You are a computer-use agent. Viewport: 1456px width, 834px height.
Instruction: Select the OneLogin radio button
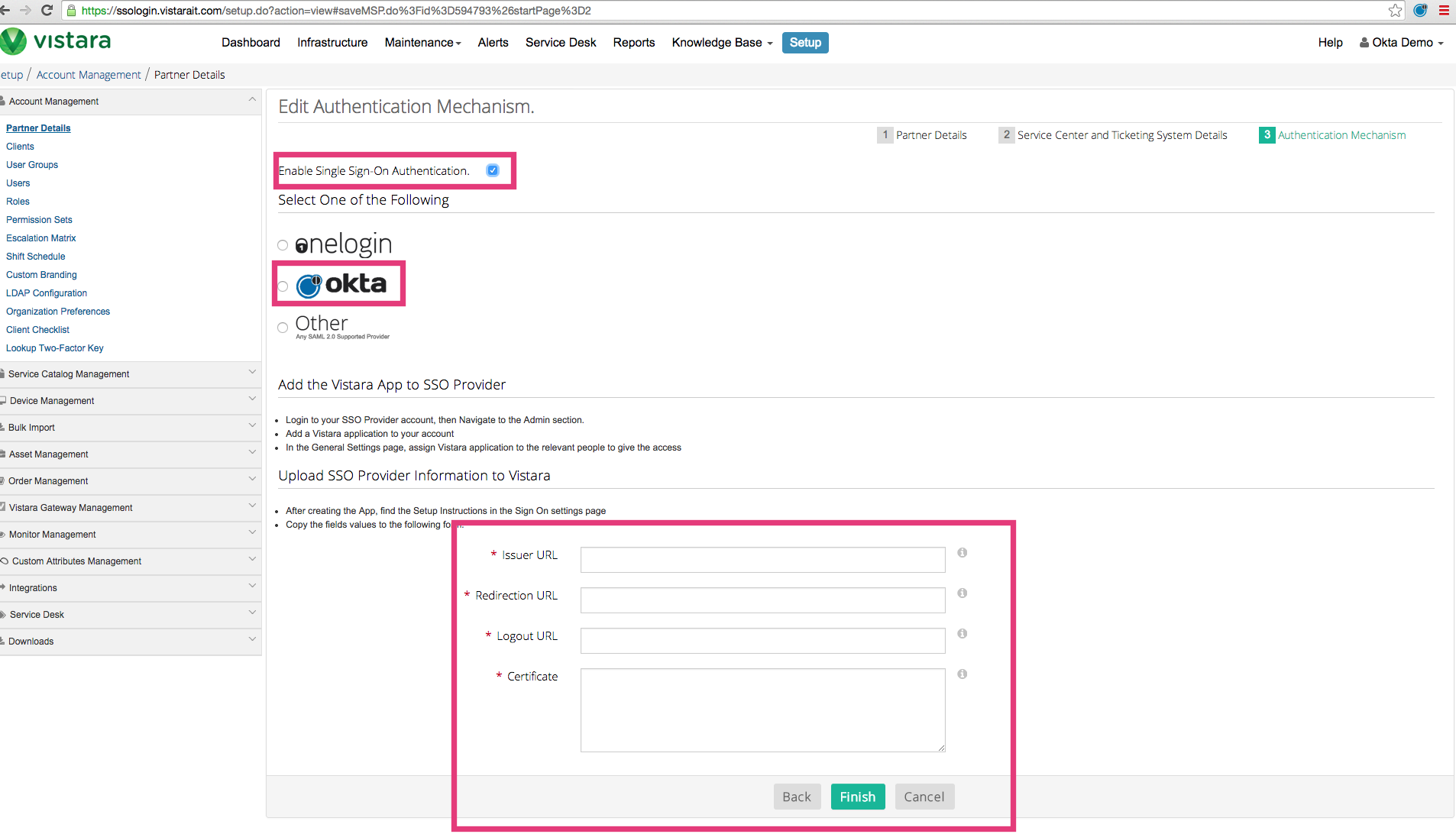tap(283, 245)
